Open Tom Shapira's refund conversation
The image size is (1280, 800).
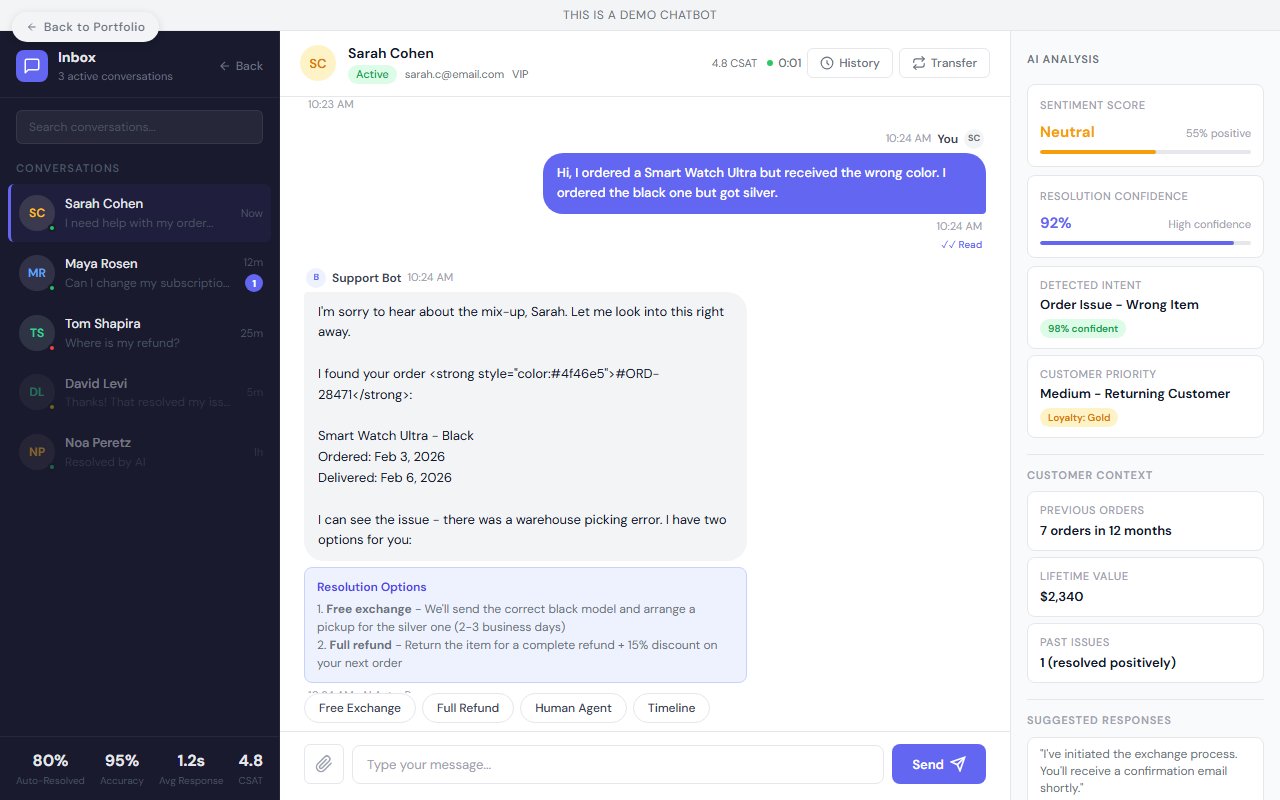pyautogui.click(x=139, y=333)
